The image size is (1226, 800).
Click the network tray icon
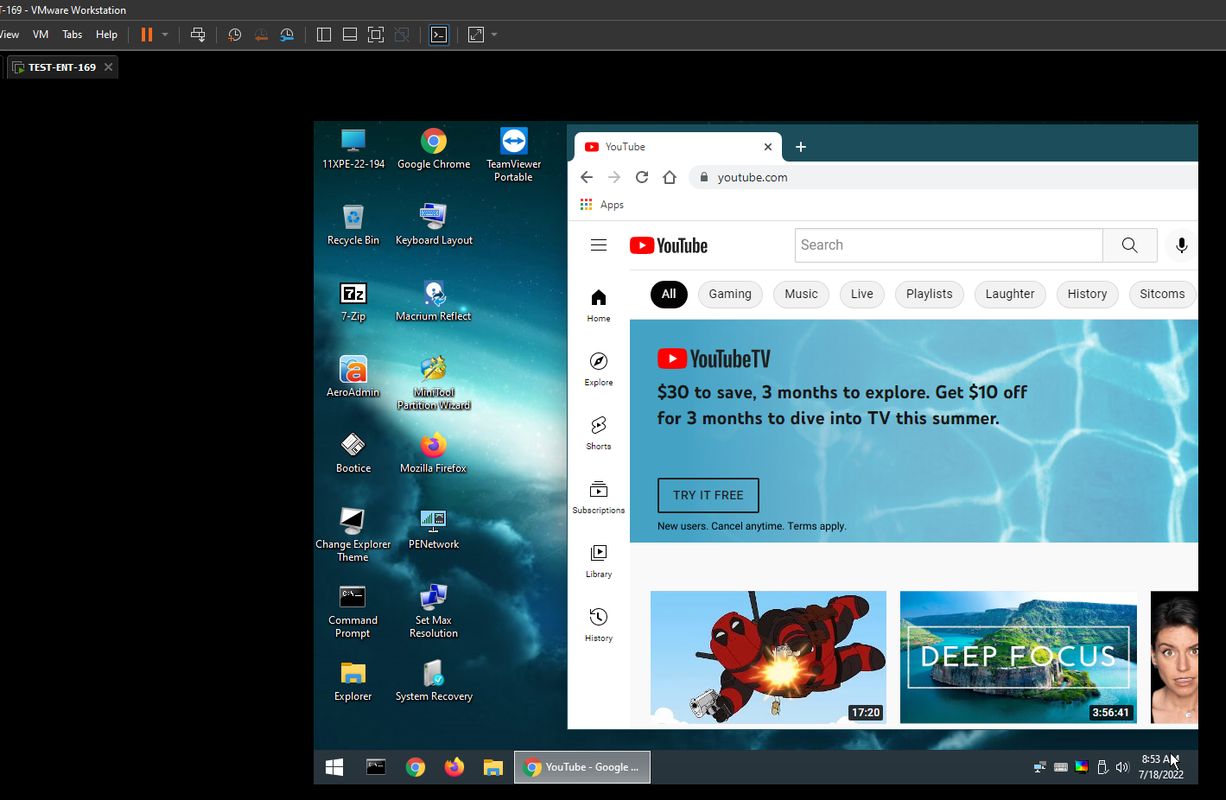pyautogui.click(x=1040, y=767)
